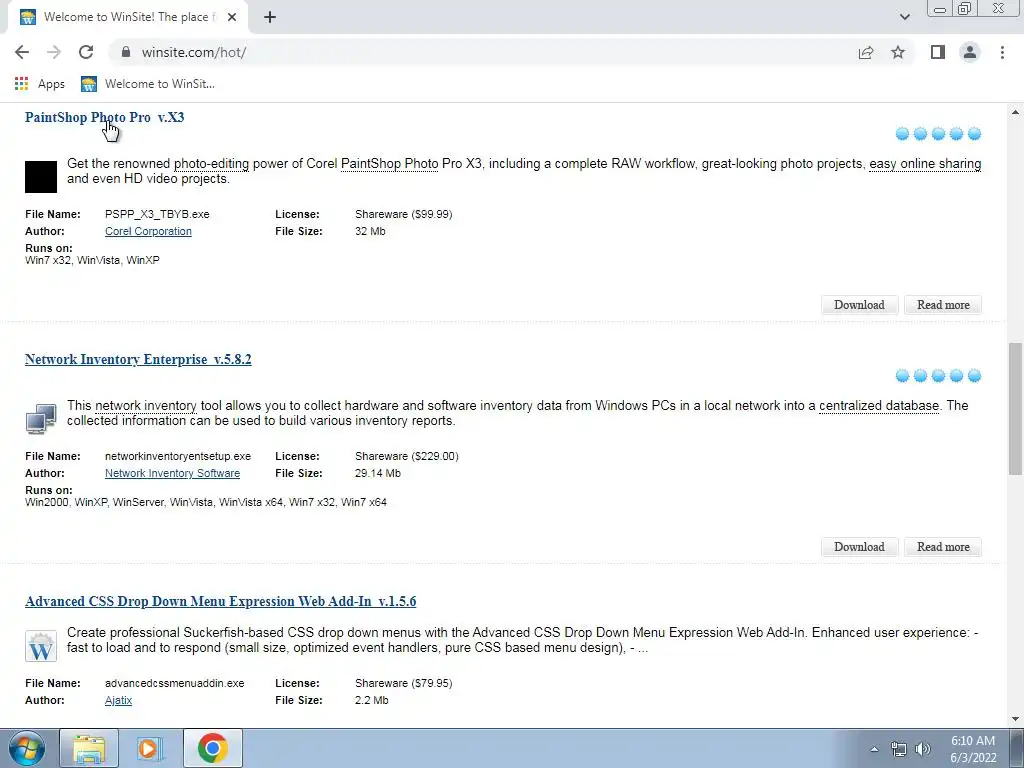
Task: Click the scrollbar down arrow
Action: click(1015, 719)
